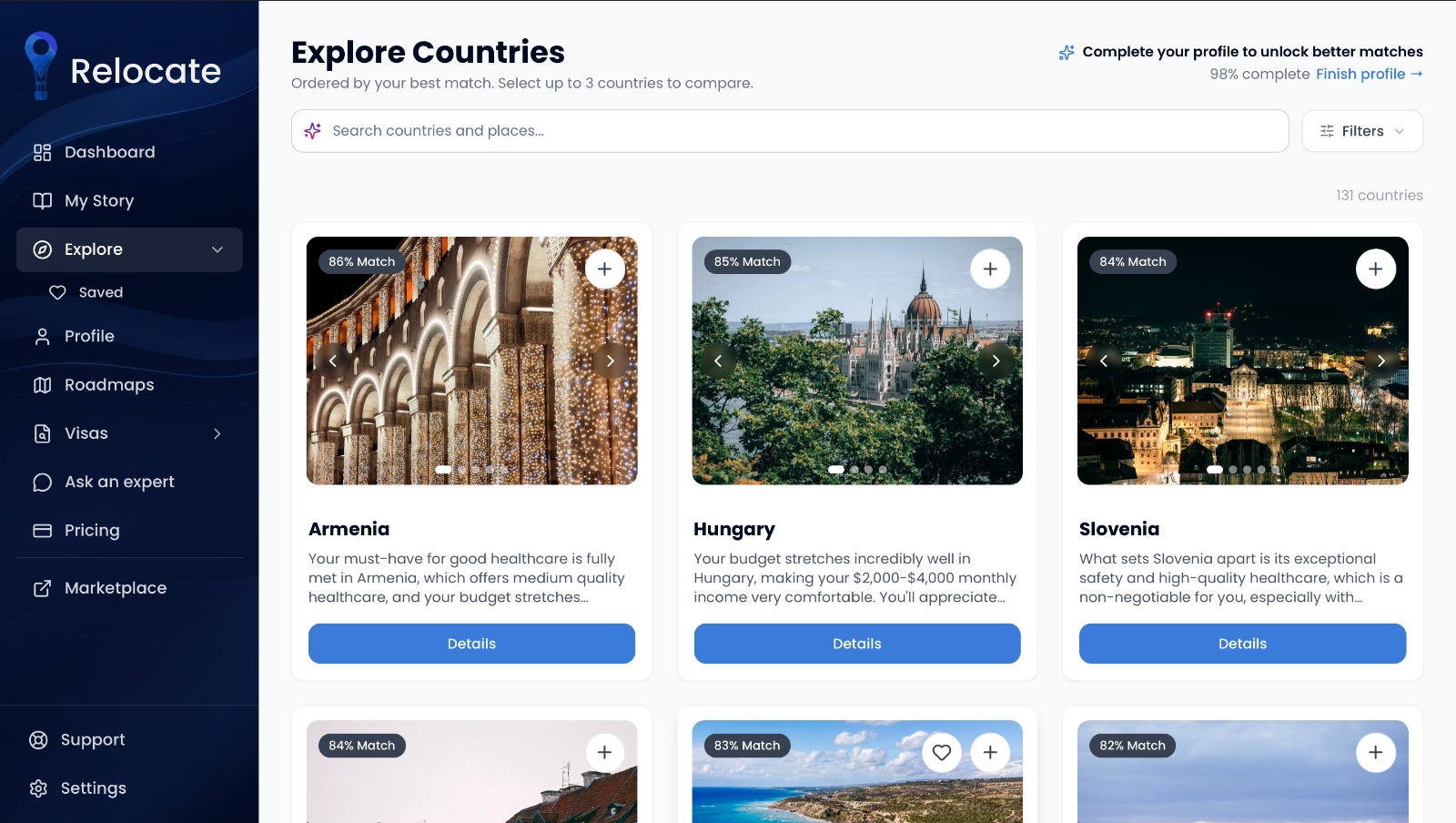The height and width of the screenshot is (823, 1456).
Task: Show next Slovenia photo
Action: tap(1381, 361)
